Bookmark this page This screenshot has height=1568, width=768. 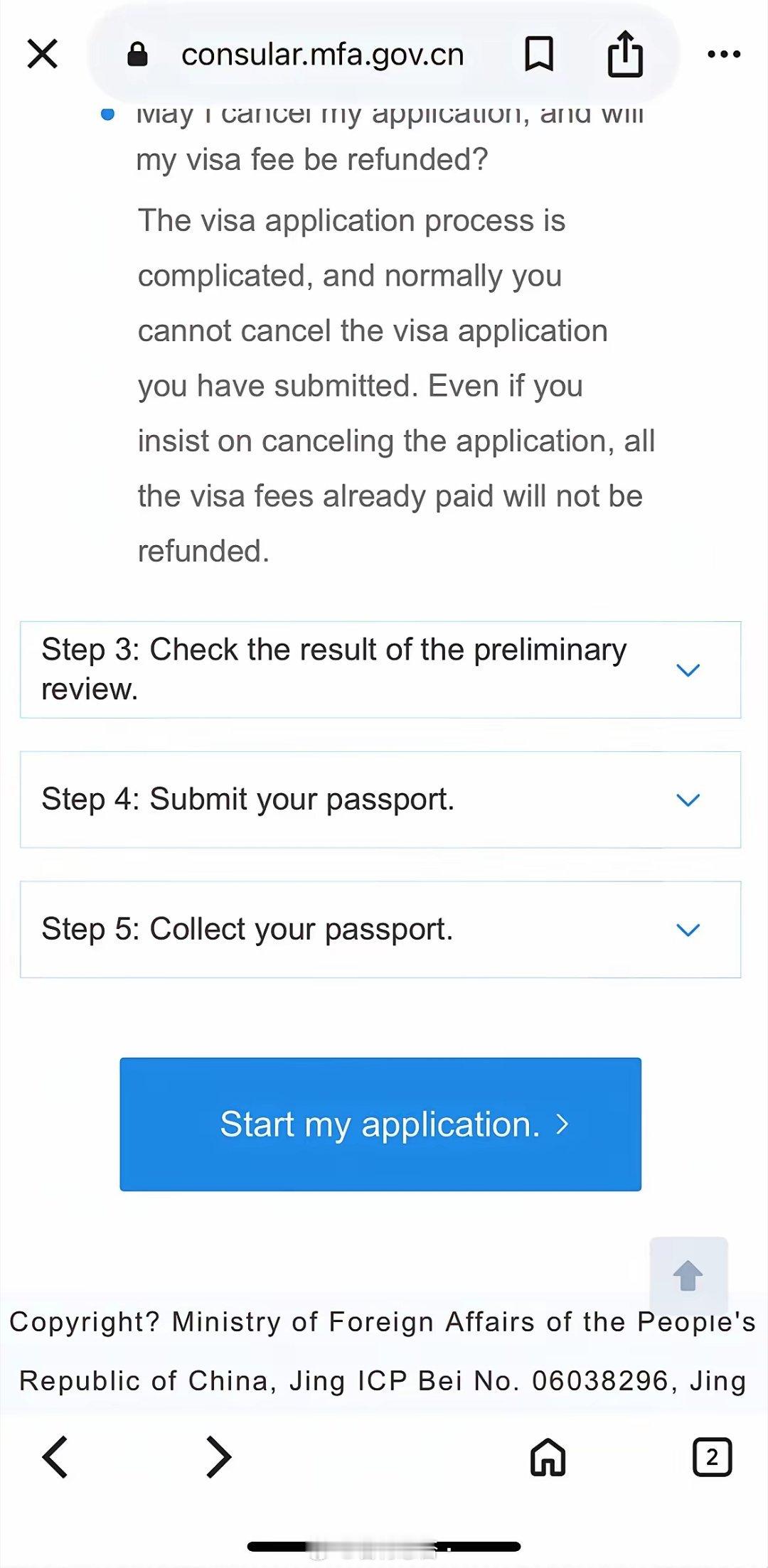pos(538,54)
